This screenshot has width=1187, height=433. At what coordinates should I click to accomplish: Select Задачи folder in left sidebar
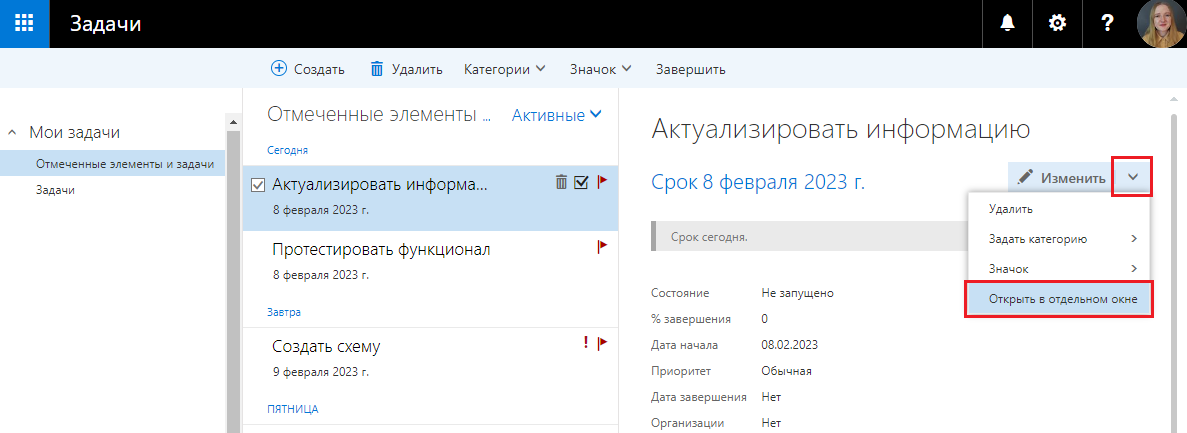pos(55,189)
